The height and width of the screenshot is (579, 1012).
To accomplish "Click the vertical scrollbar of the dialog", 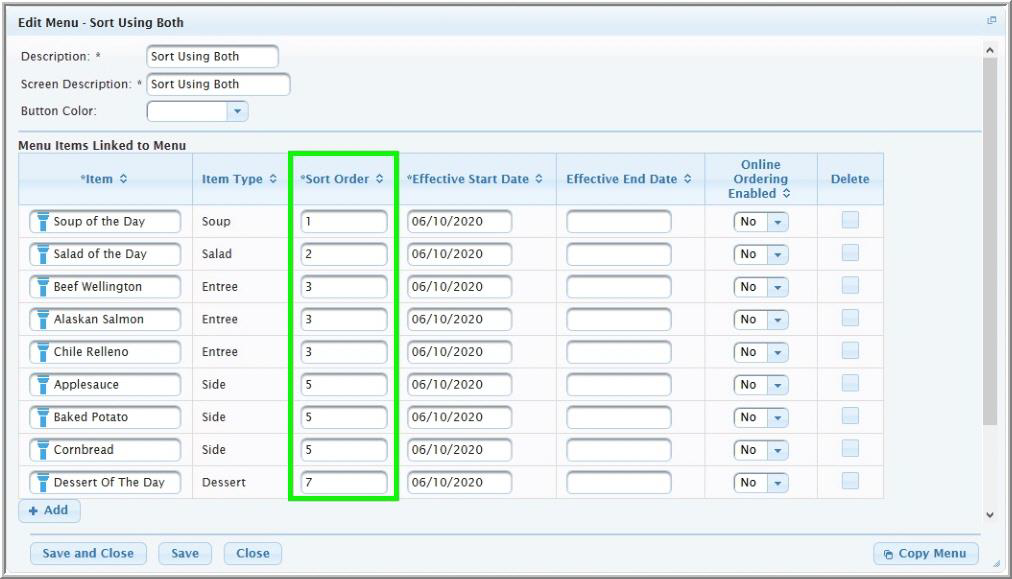I will [x=990, y=250].
